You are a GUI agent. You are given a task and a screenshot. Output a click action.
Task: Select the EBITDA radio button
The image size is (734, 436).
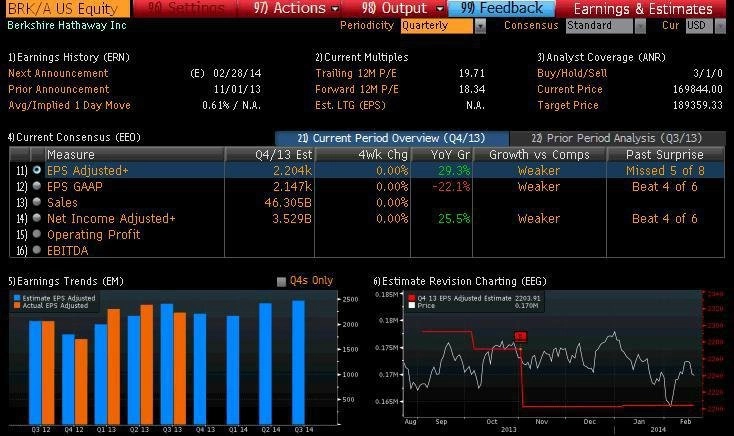(37, 250)
